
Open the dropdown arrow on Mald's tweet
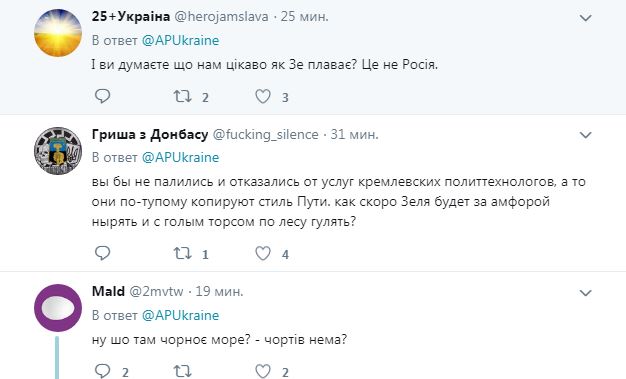click(585, 293)
